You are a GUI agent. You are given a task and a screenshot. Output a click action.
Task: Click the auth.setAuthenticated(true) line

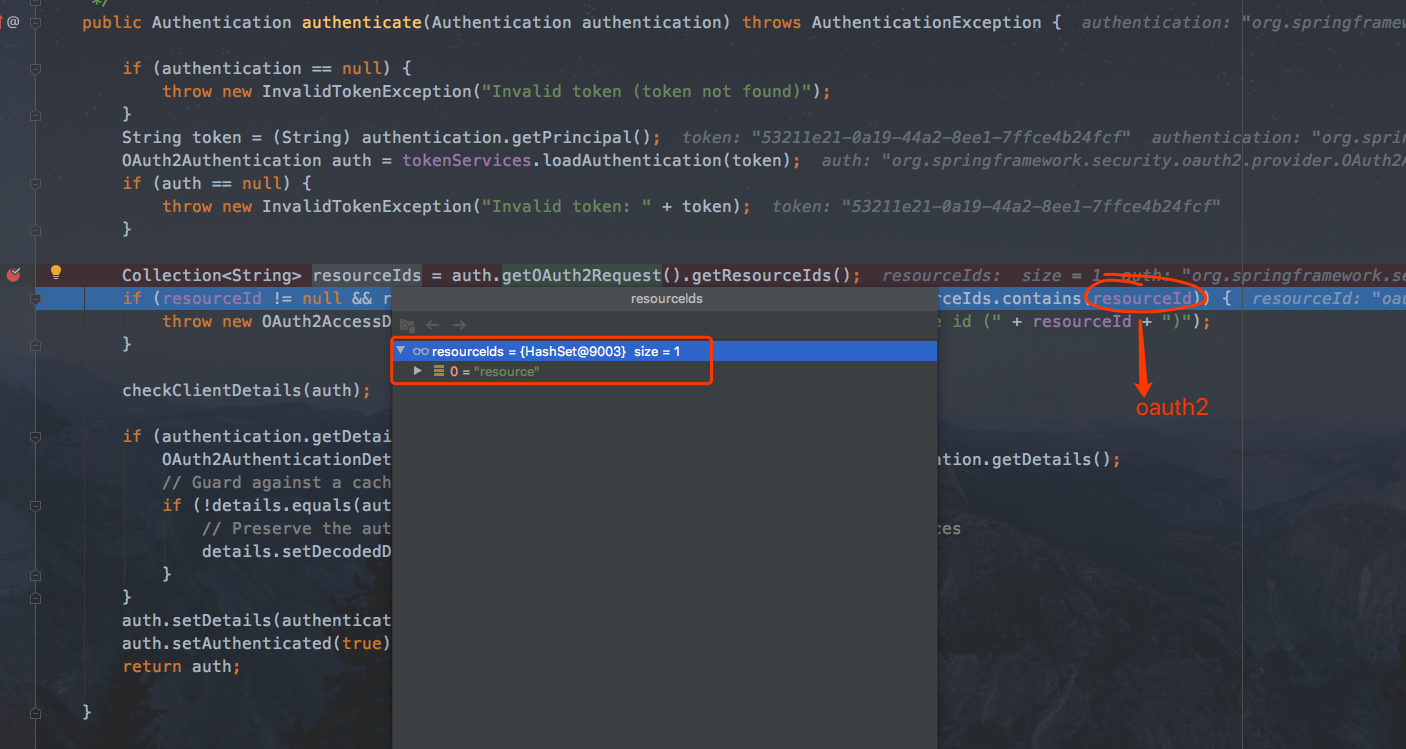(257, 643)
